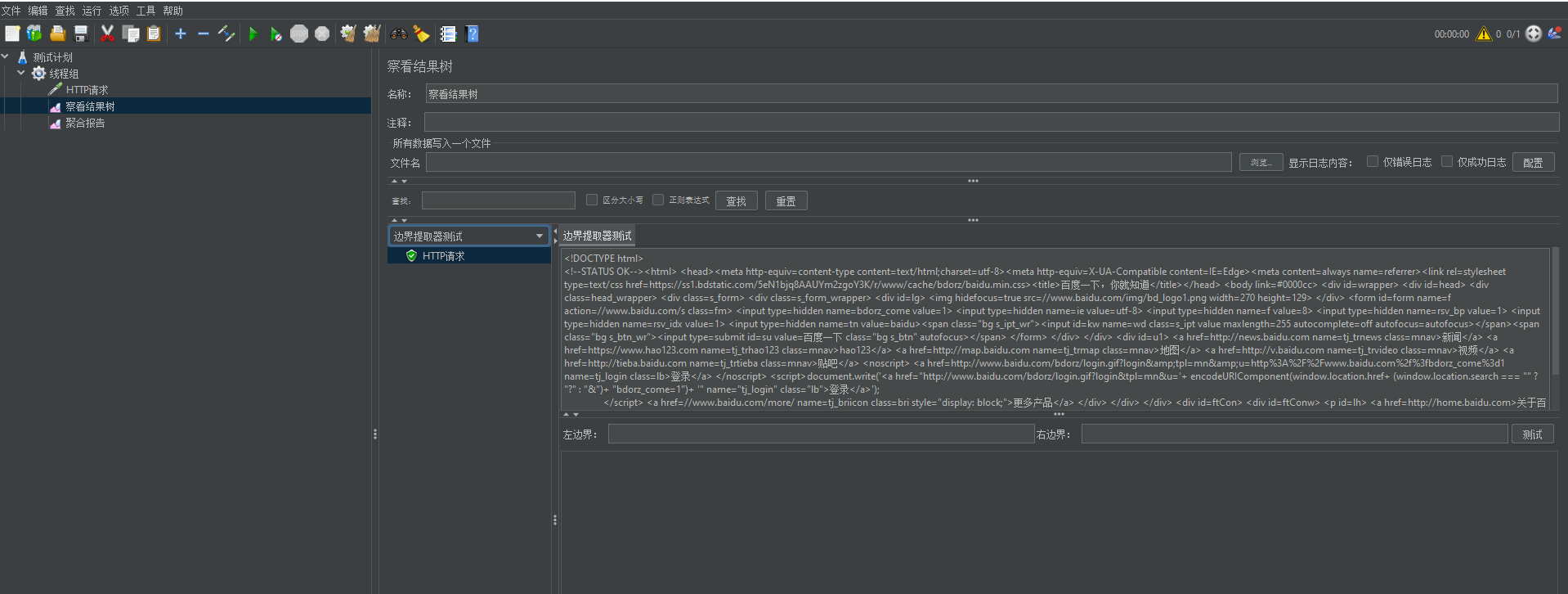Click the 查找 search button
Screen dimensions: 1568x594
(737, 200)
